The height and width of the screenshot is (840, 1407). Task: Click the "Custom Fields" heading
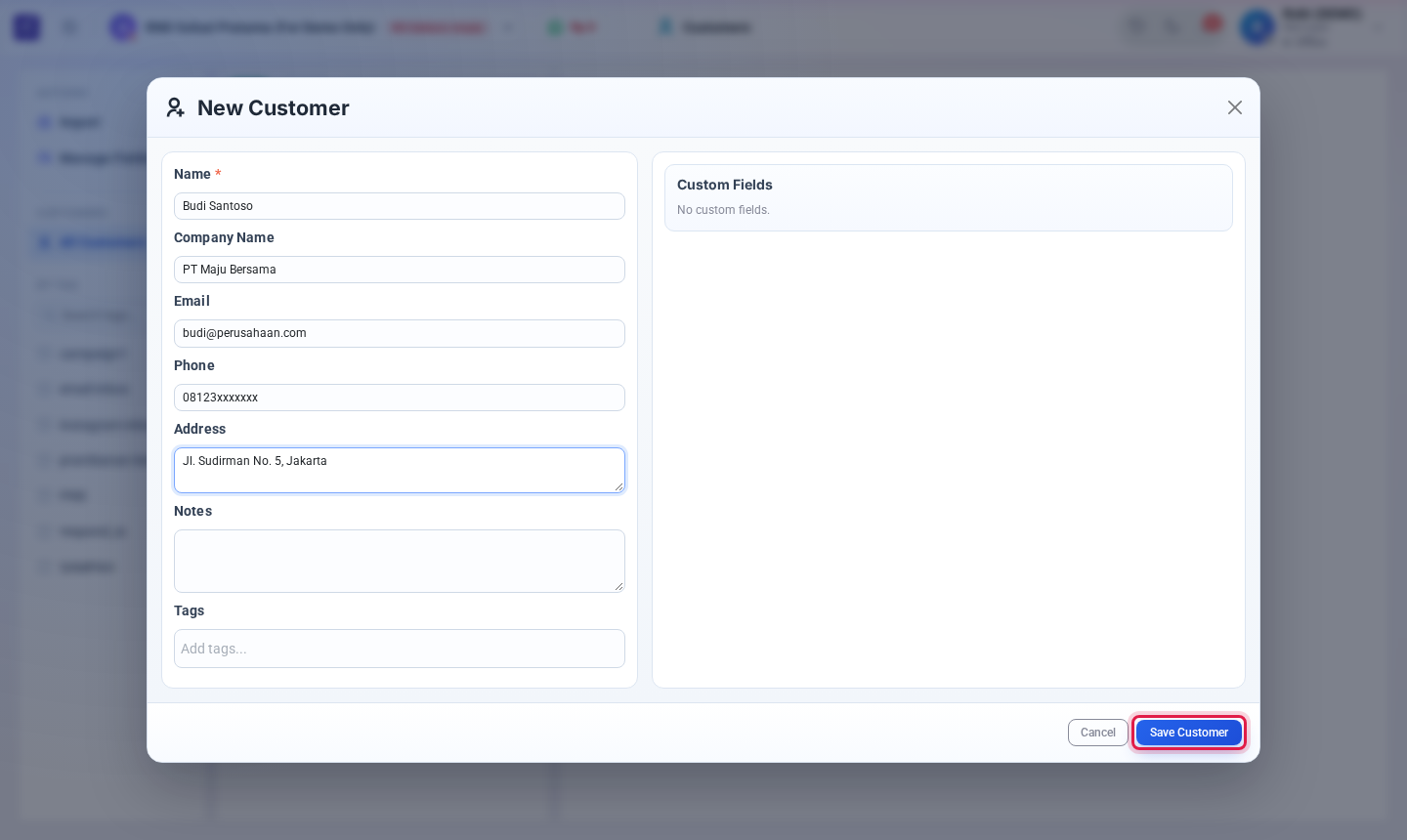[725, 185]
